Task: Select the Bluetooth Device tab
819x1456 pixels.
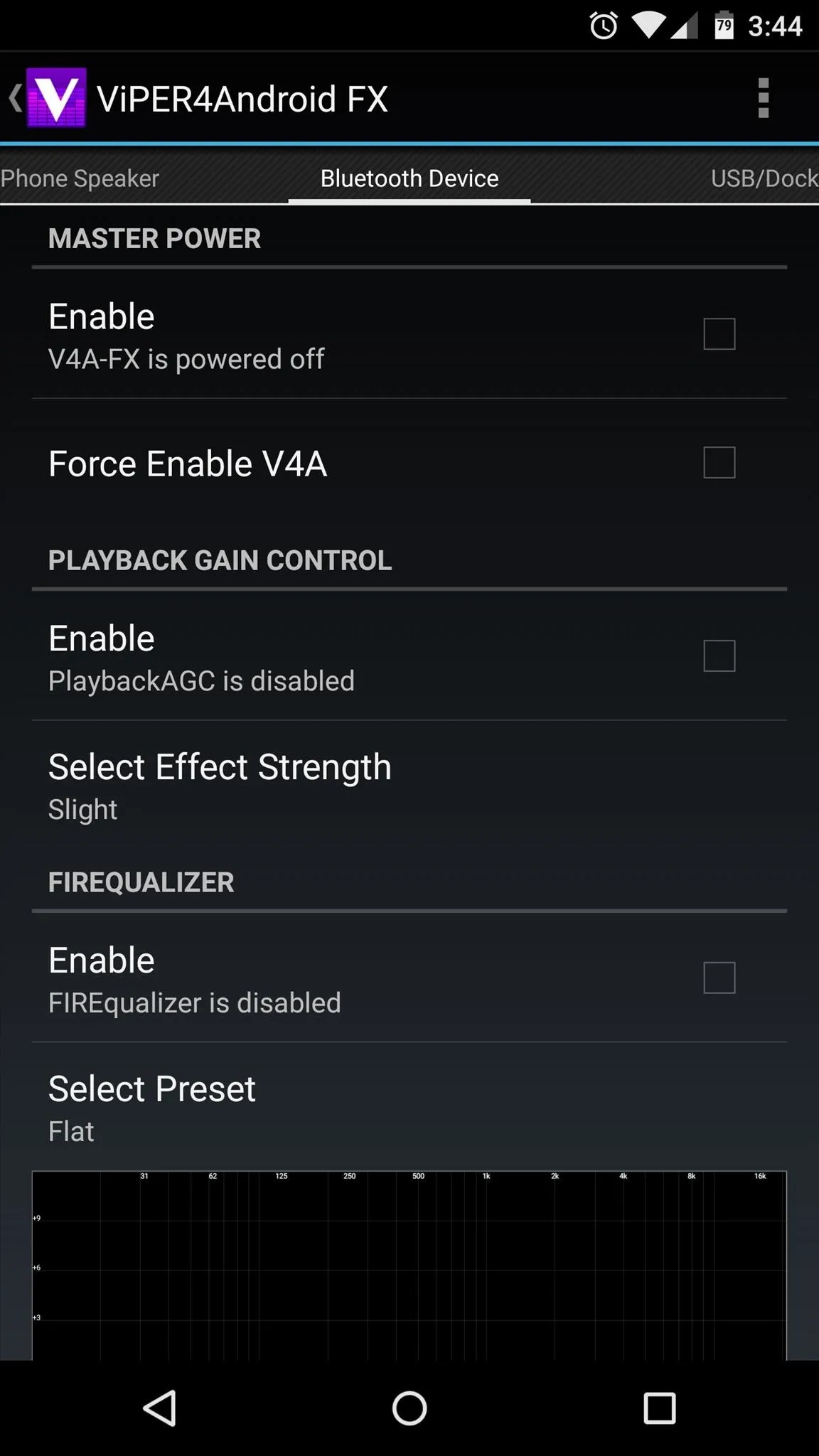Action: point(409,178)
